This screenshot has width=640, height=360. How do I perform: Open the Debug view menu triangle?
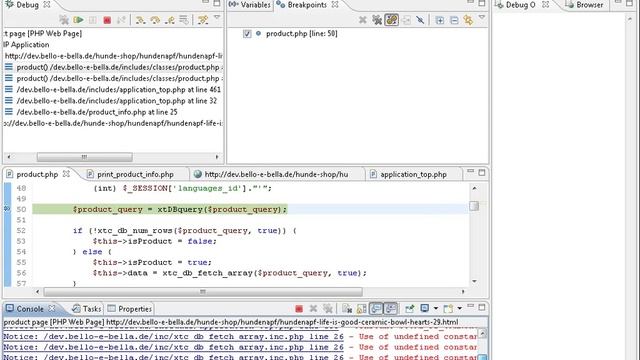(x=217, y=18)
